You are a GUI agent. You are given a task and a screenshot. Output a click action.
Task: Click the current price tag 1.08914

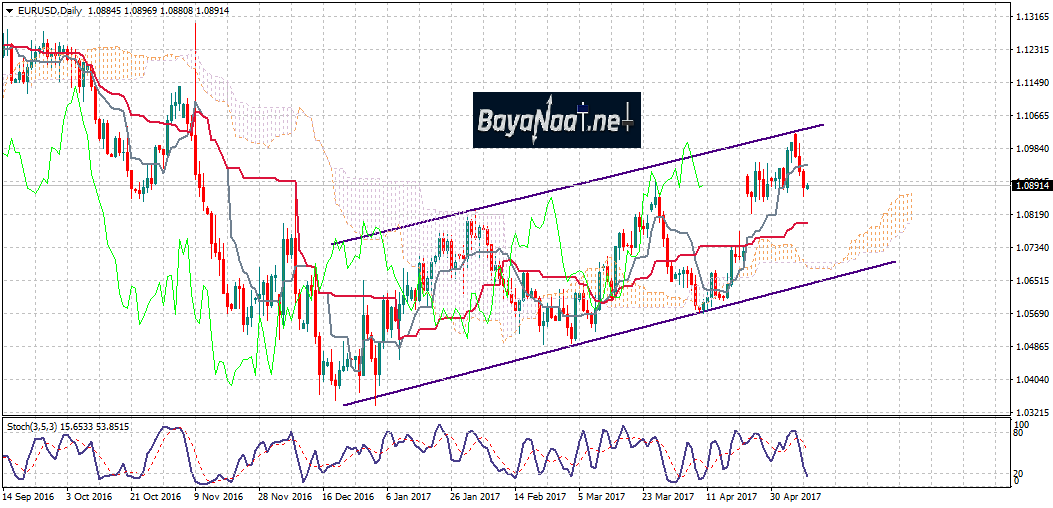[1030, 185]
